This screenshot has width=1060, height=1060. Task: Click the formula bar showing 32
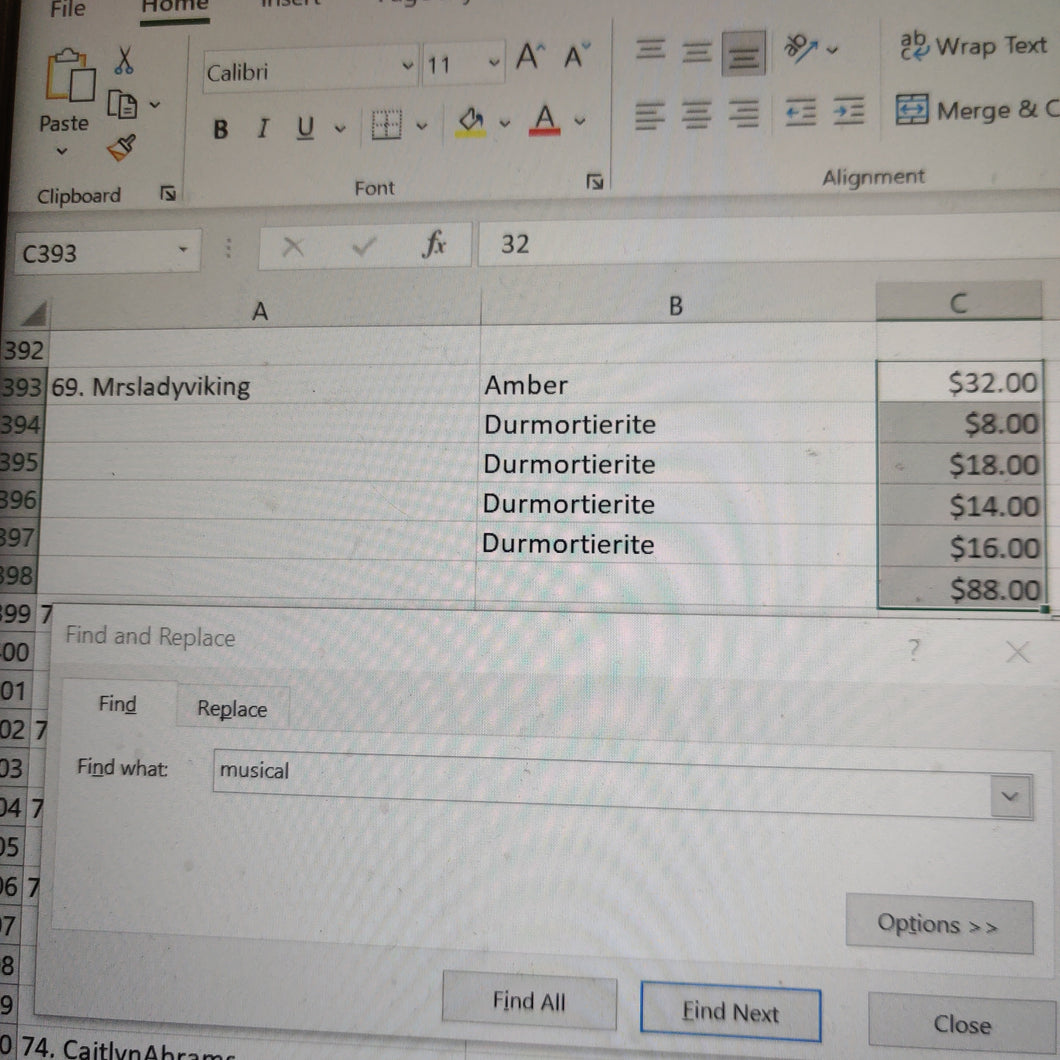pyautogui.click(x=769, y=241)
